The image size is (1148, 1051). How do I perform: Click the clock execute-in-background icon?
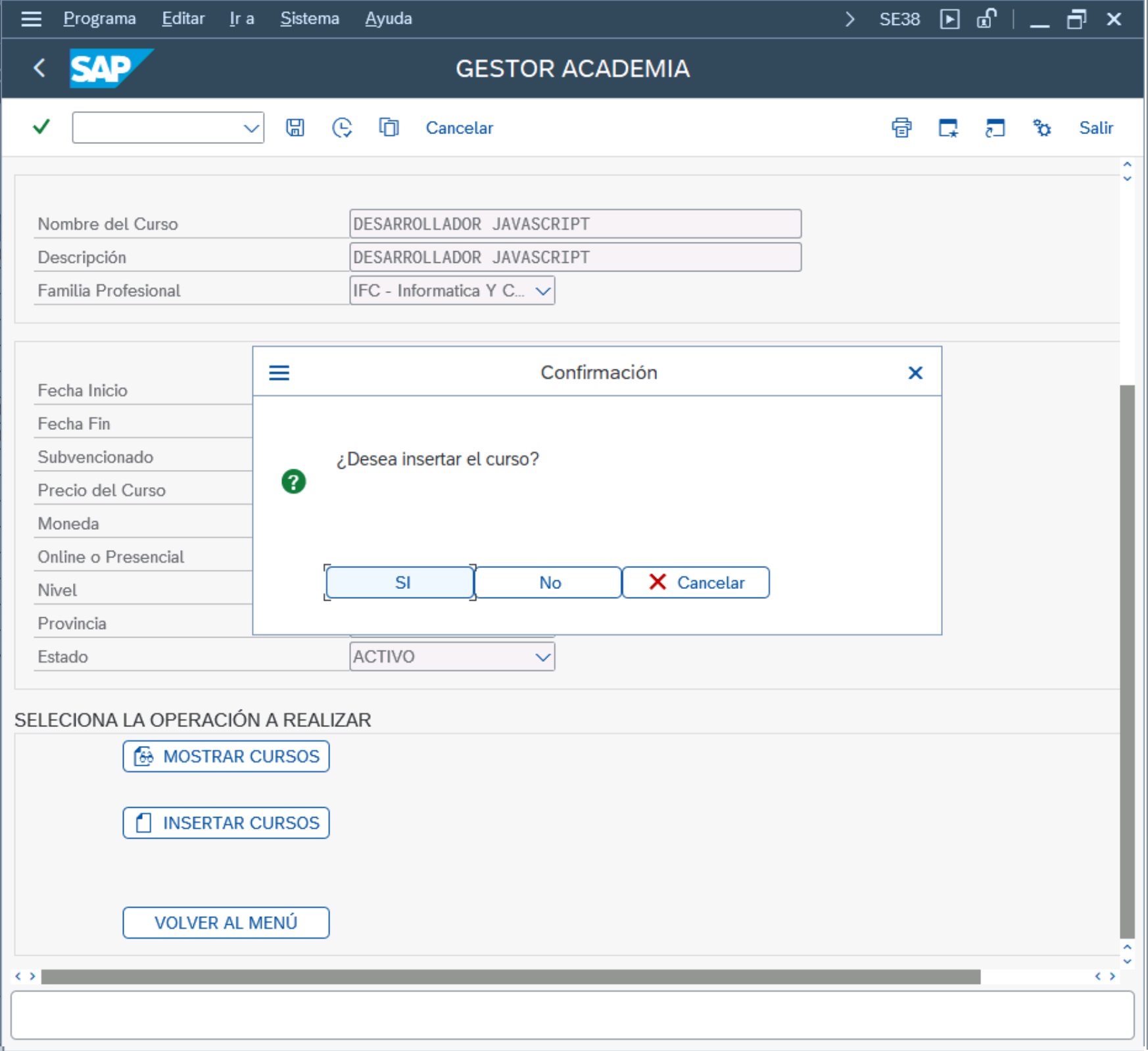point(342,128)
